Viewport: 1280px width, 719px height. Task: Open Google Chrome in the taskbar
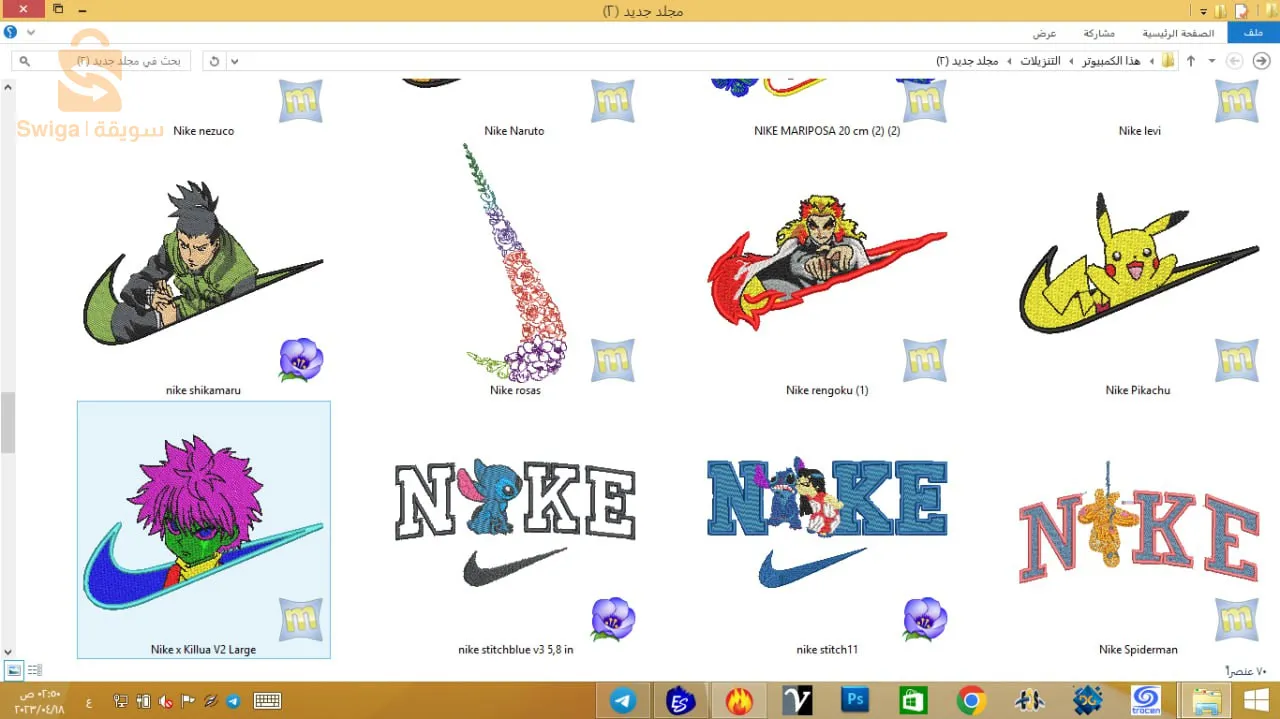click(971, 701)
